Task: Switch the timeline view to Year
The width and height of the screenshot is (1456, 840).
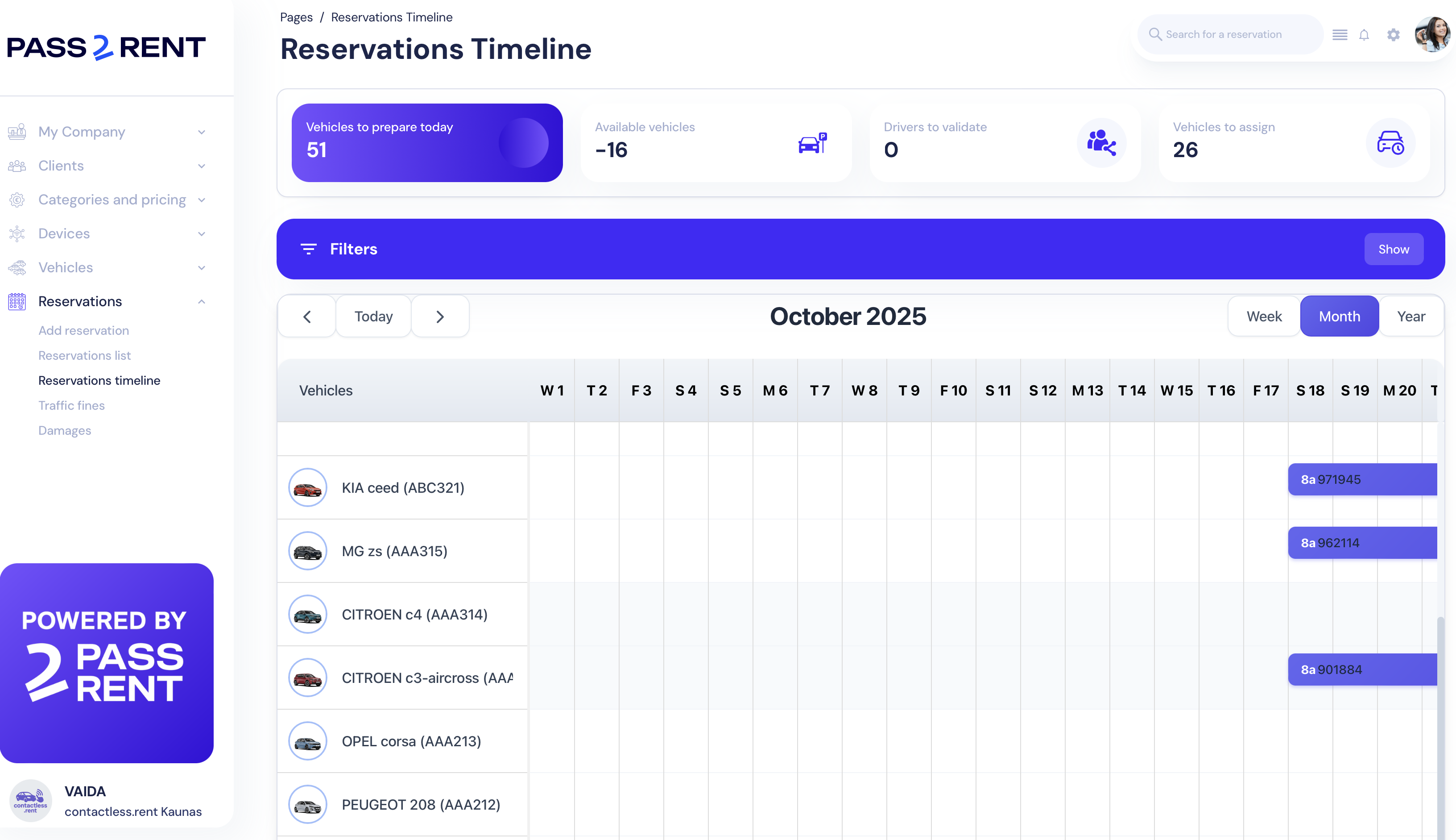Action: tap(1411, 316)
